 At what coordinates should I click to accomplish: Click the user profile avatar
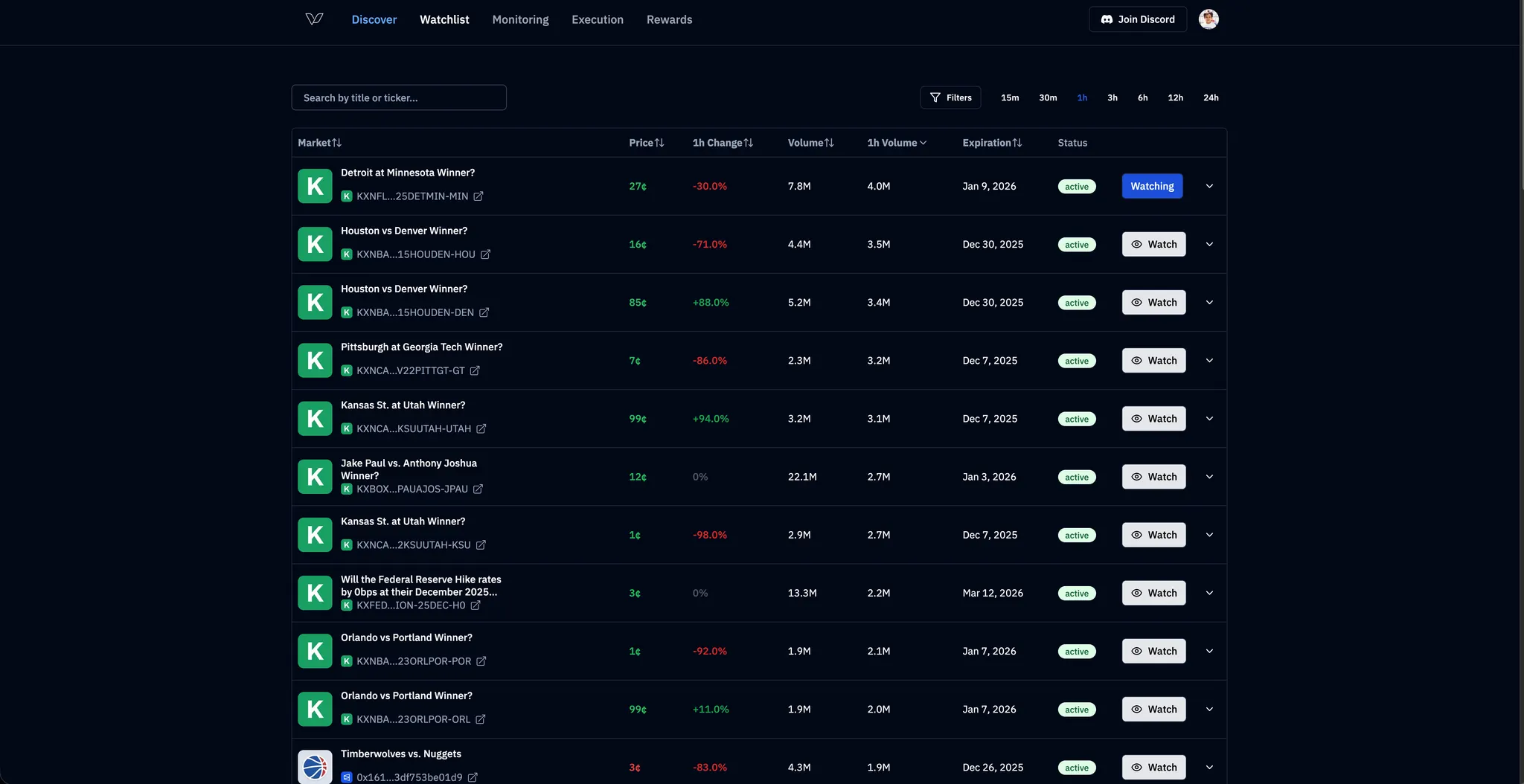1208,19
